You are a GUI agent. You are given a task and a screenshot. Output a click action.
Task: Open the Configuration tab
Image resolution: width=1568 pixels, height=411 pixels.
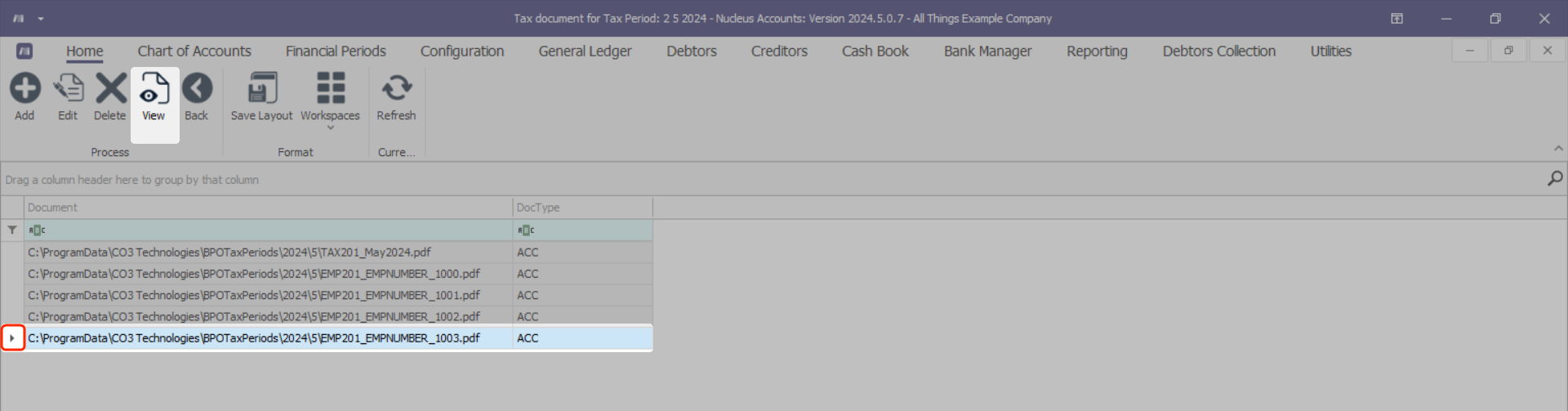[462, 51]
